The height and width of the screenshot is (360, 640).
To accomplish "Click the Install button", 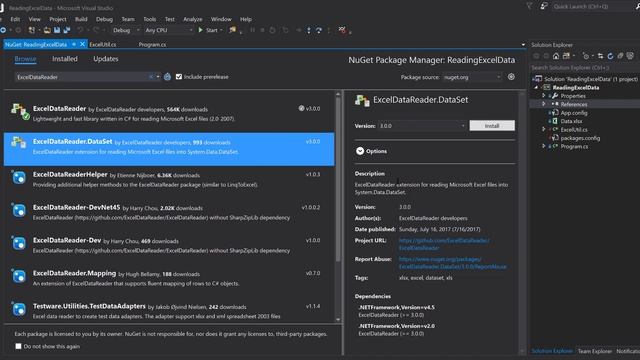I will (x=492, y=126).
